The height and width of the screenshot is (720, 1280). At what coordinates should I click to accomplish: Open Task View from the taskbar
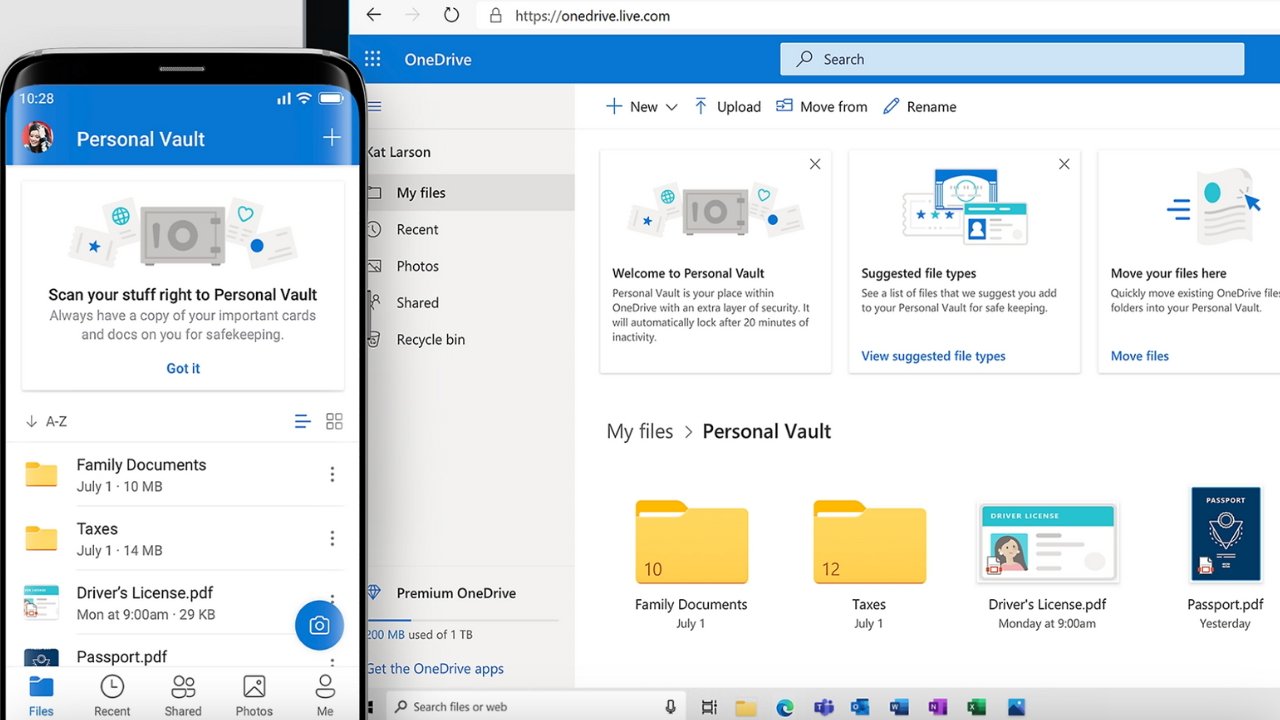(x=709, y=707)
